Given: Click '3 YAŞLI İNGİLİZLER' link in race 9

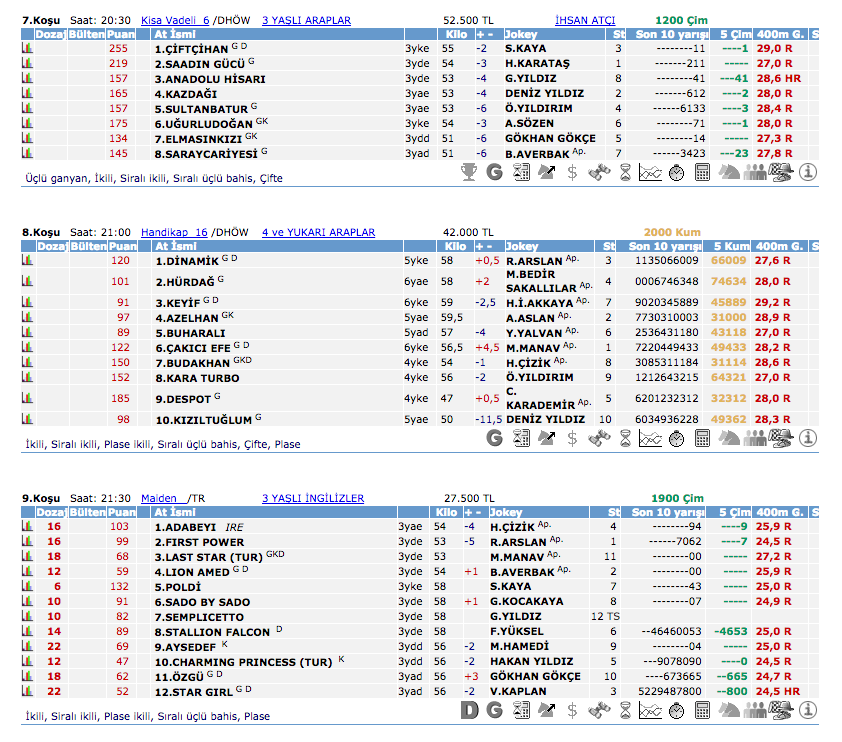Looking at the screenshot, I should 313,498.
